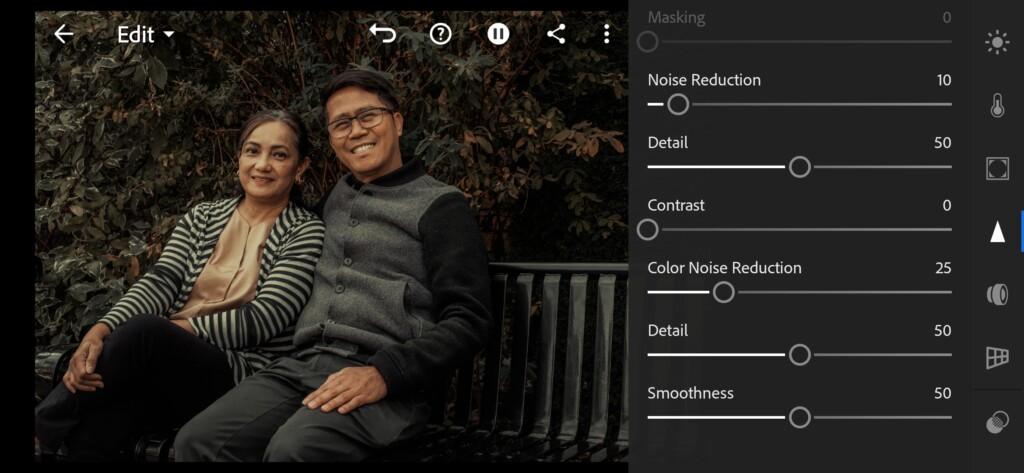Select the Detail panel triangle icon
The width and height of the screenshot is (1024, 473).
pyautogui.click(x=997, y=231)
